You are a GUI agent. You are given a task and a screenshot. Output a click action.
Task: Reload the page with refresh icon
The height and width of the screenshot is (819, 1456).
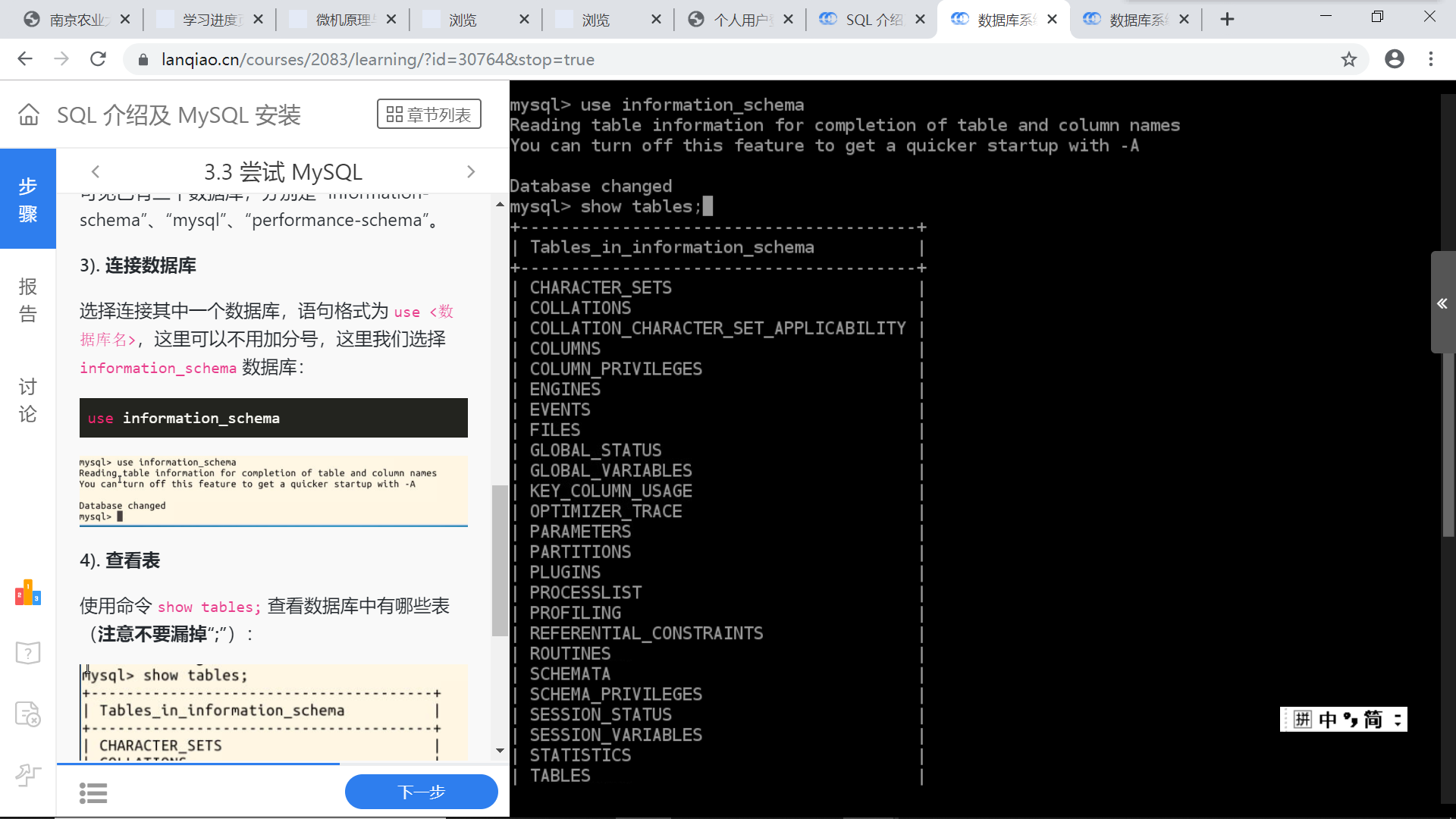point(98,59)
